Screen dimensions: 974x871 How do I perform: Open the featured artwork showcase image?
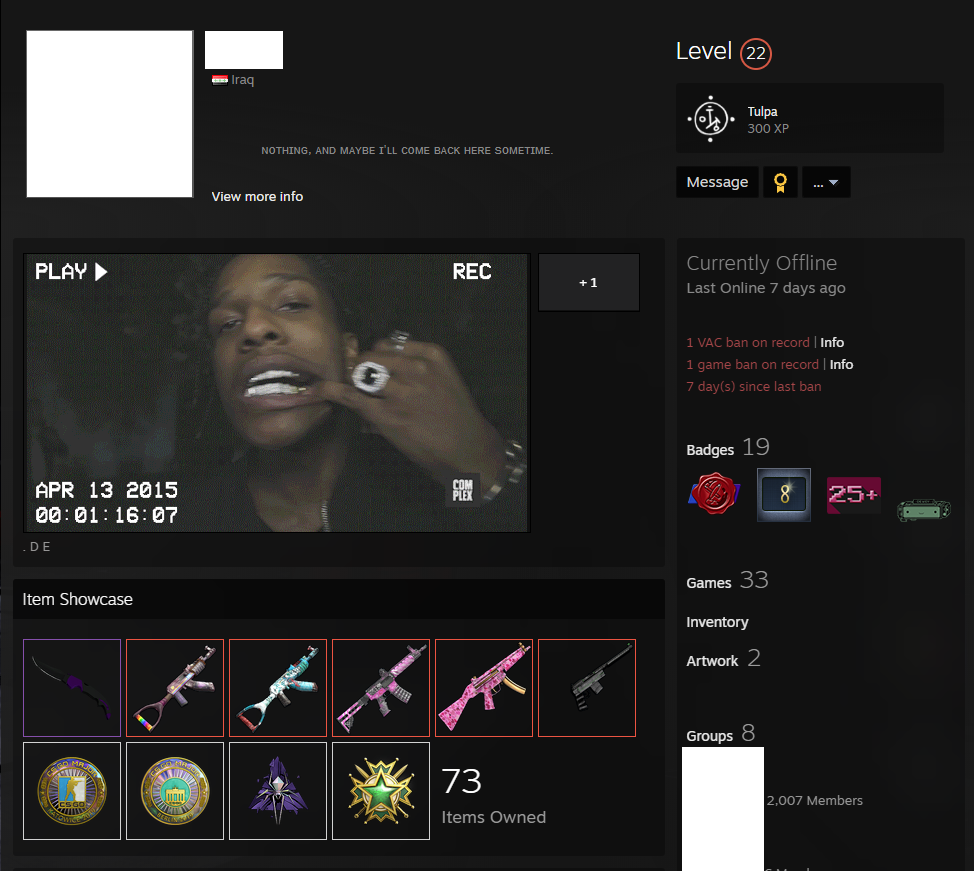pos(277,392)
